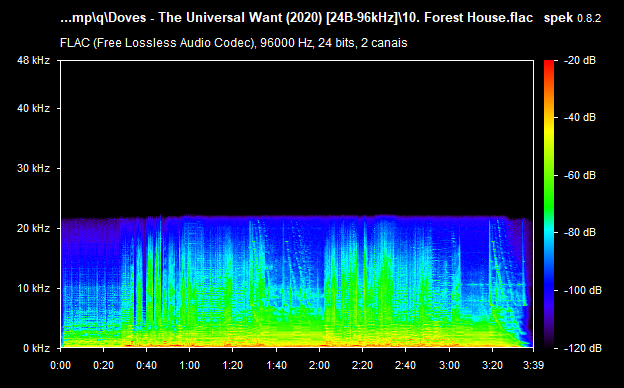
Task: Click the '2:00' time axis label
Action: [319, 365]
